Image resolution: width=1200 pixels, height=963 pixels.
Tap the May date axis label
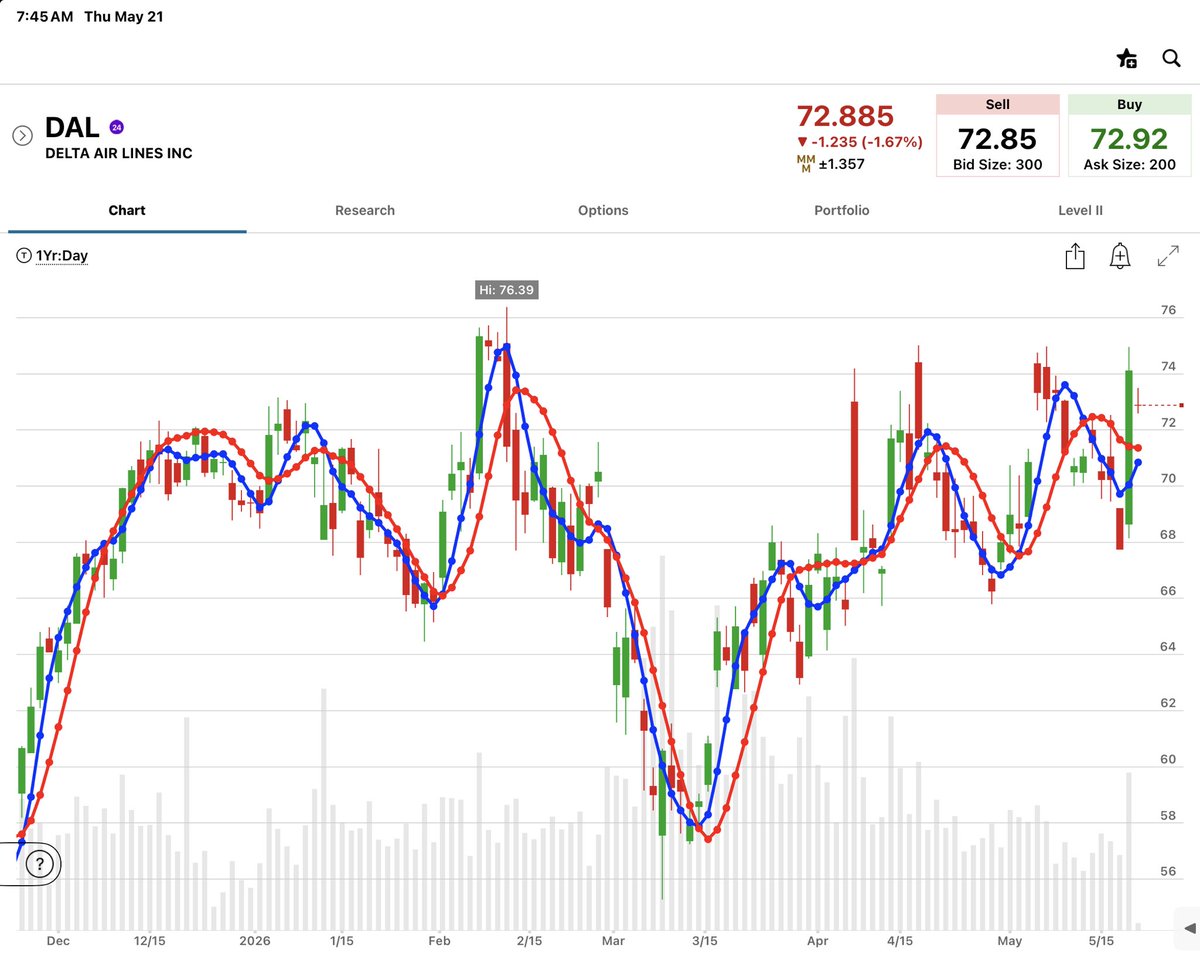pos(1010,941)
